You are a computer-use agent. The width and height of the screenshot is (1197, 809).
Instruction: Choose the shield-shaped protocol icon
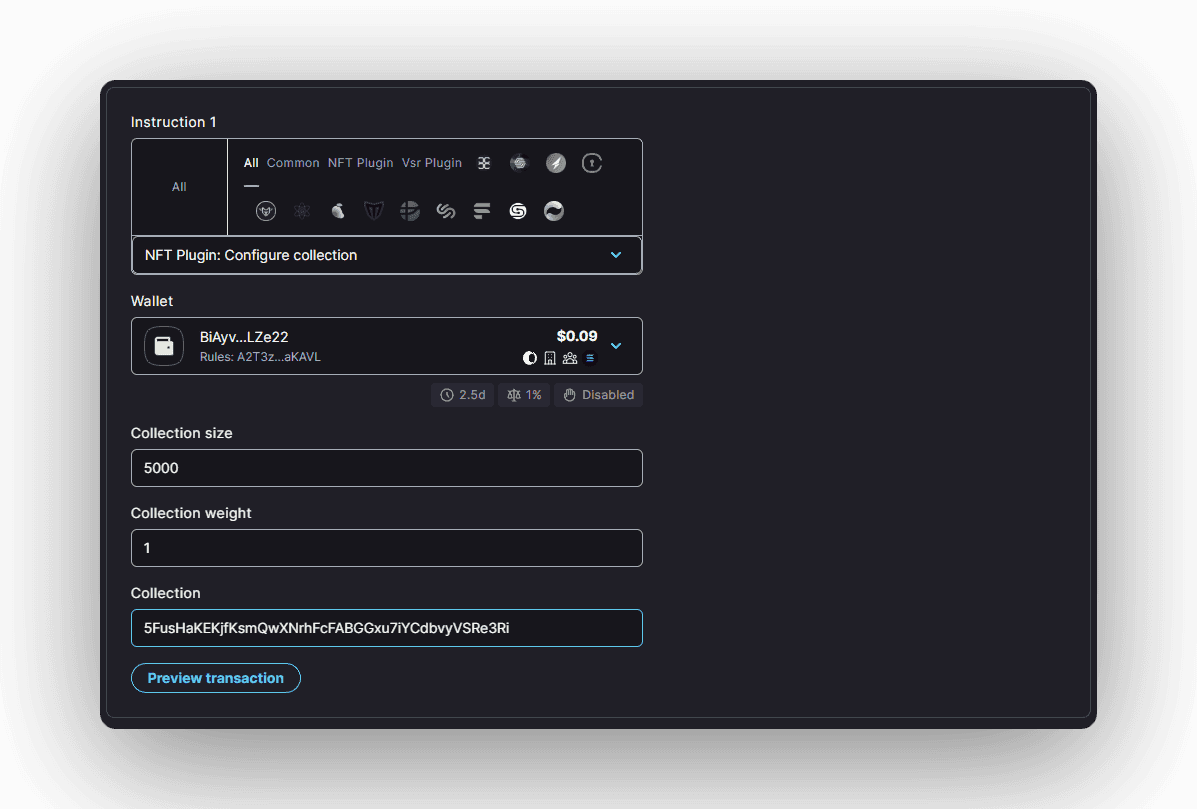pos(374,211)
